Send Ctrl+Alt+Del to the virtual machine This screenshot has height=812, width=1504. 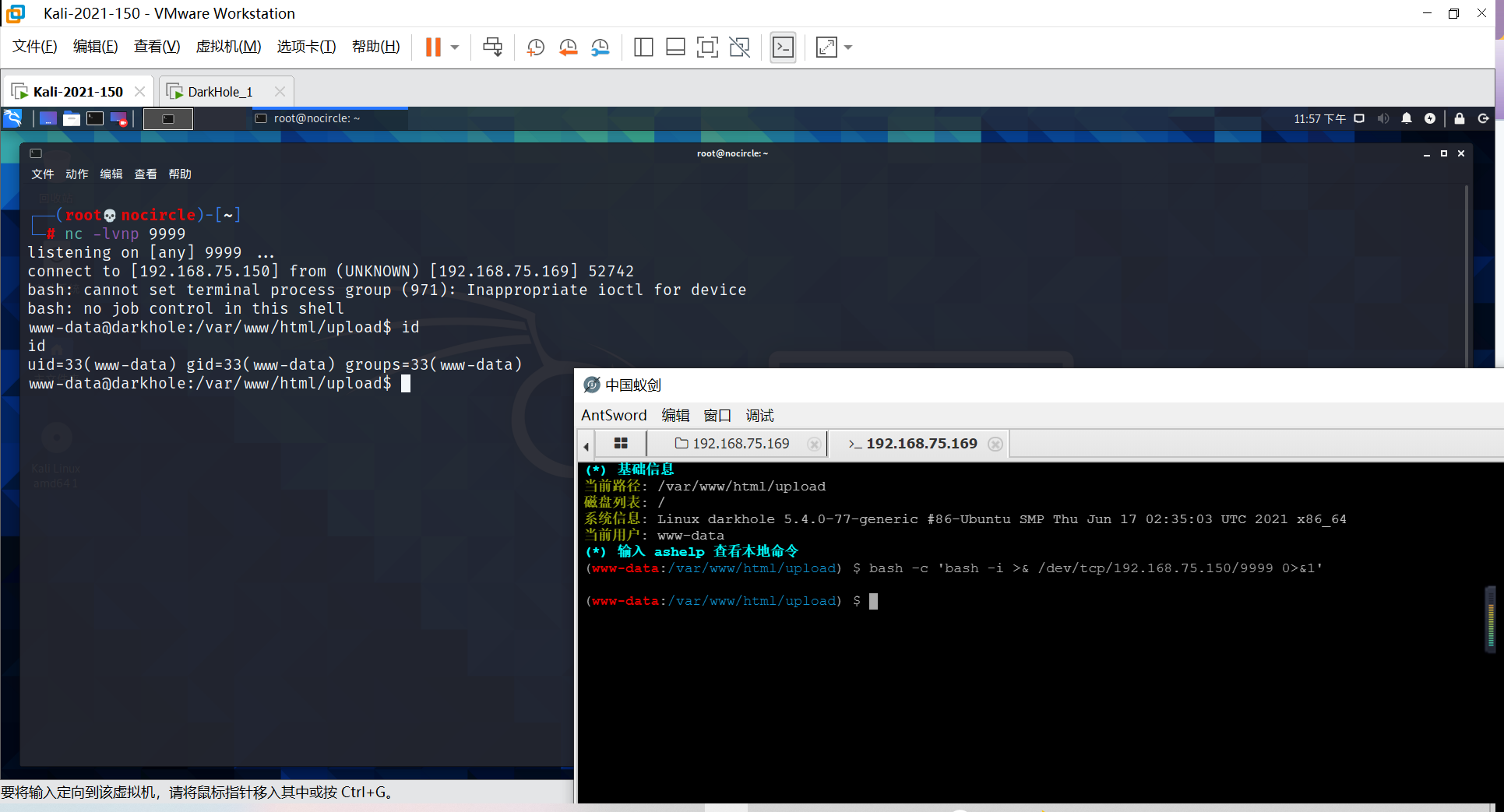(492, 47)
